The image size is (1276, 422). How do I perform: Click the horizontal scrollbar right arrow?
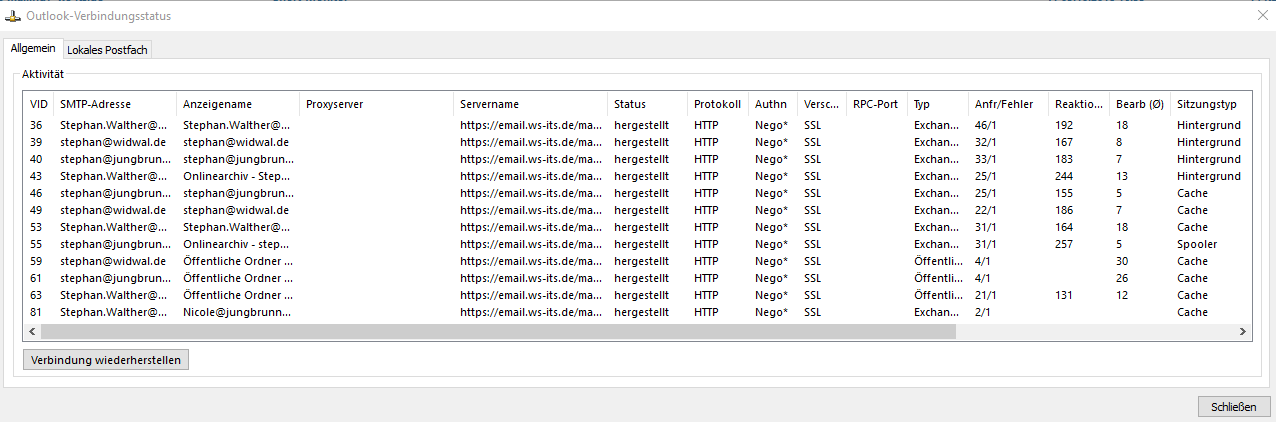click(1242, 331)
